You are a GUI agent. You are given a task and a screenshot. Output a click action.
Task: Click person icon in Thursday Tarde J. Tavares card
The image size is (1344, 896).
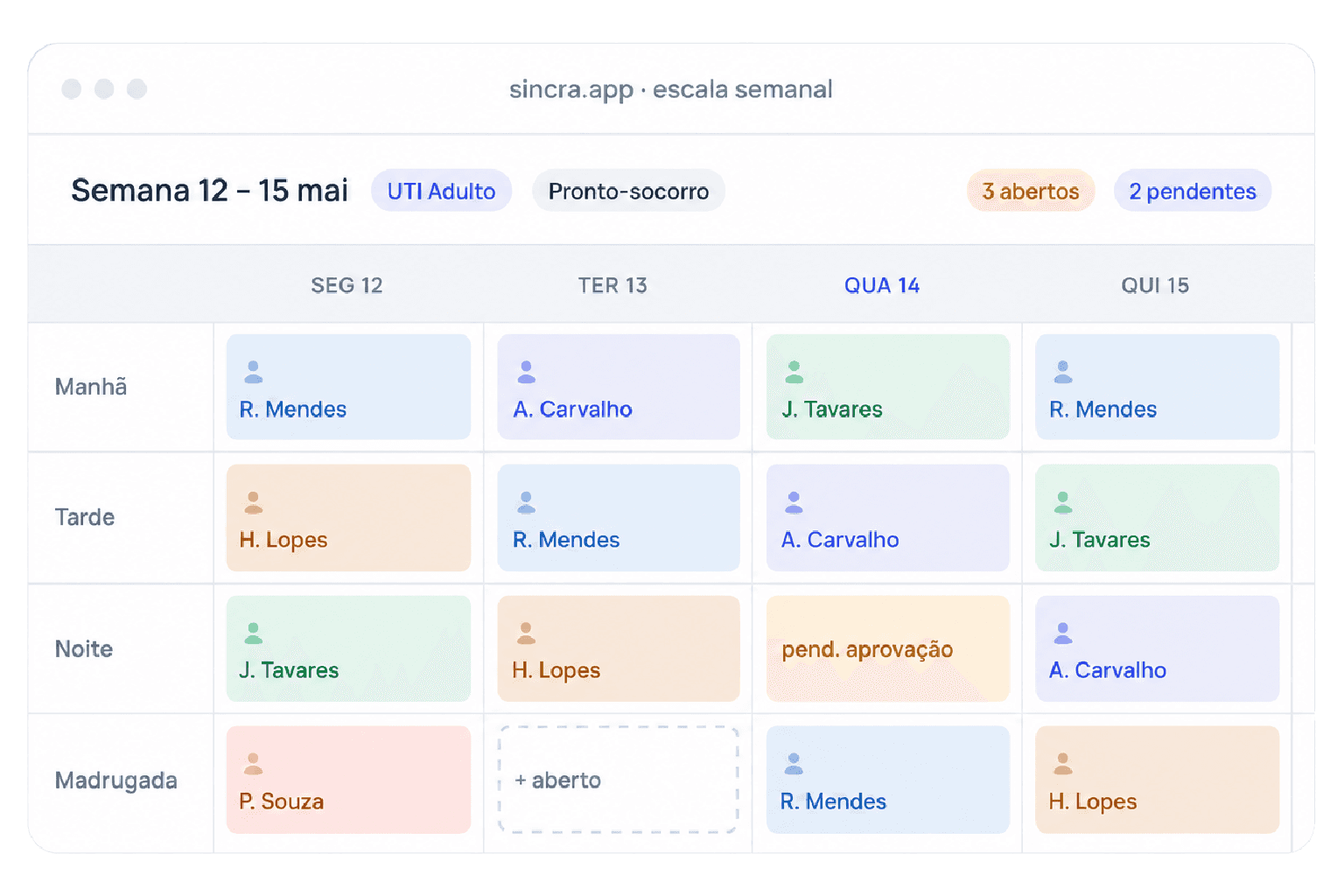[x=1062, y=502]
